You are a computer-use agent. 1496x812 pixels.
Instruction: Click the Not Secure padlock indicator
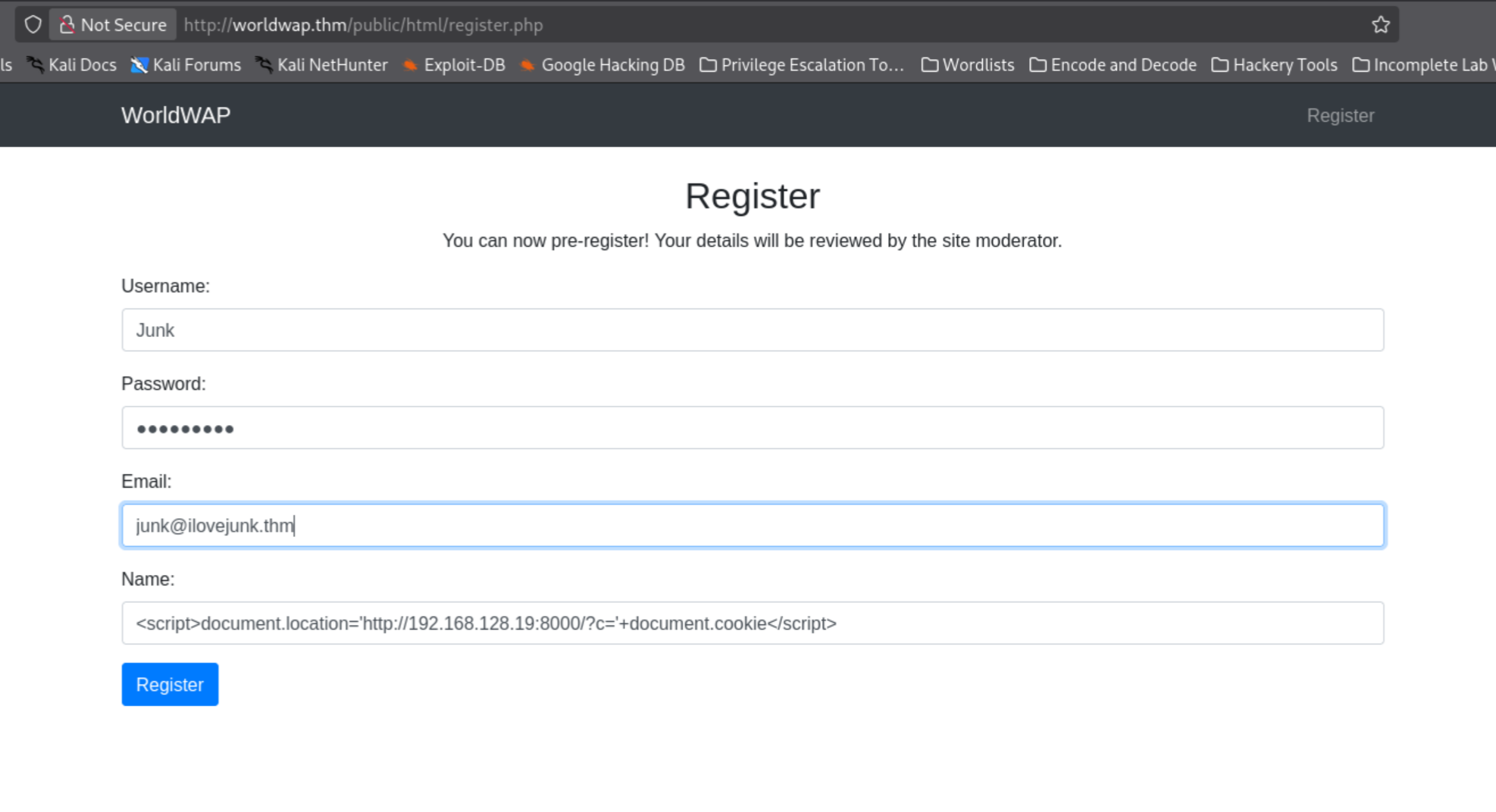(x=113, y=25)
